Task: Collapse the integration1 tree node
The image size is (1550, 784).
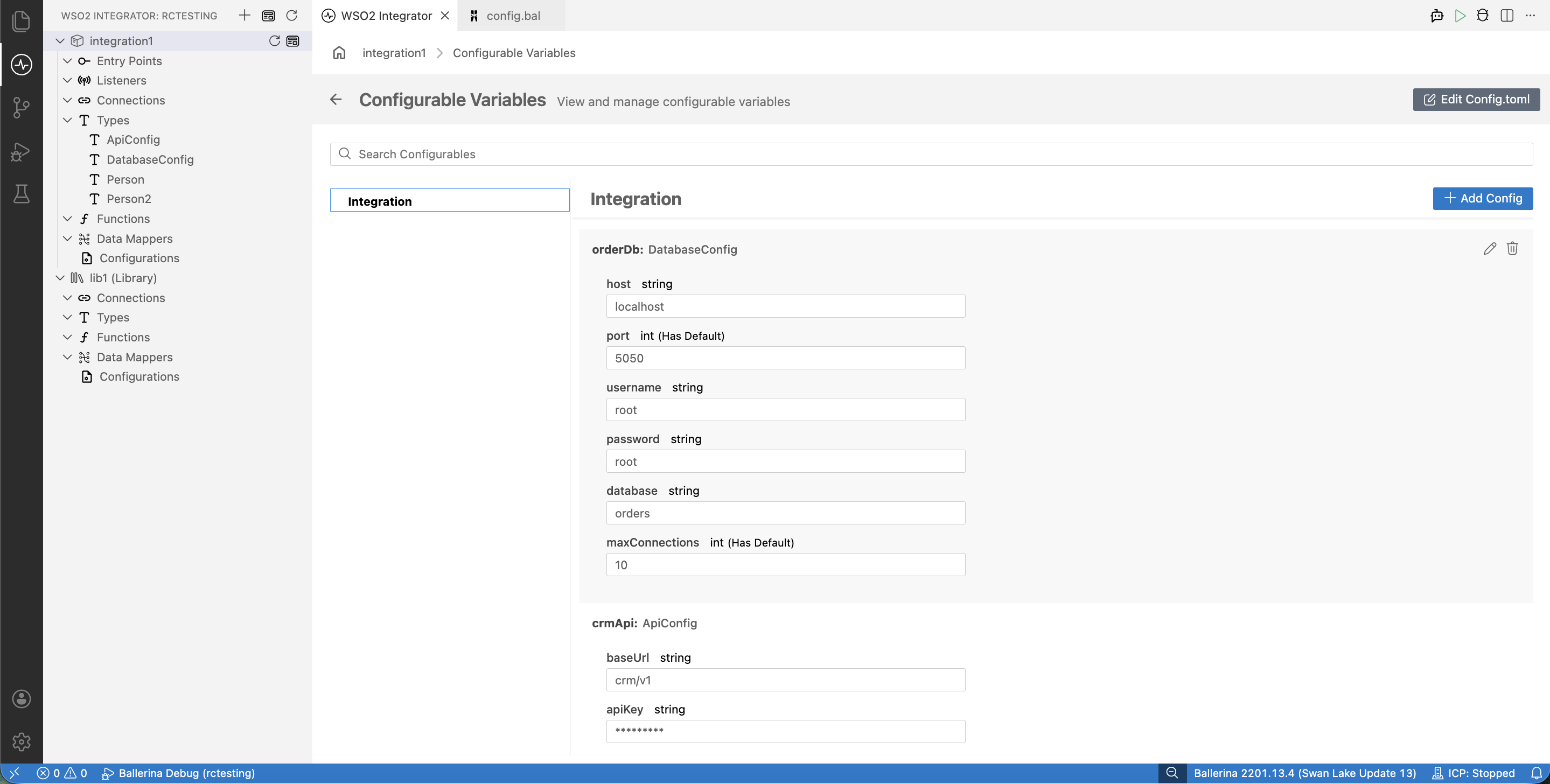Action: pyautogui.click(x=60, y=41)
